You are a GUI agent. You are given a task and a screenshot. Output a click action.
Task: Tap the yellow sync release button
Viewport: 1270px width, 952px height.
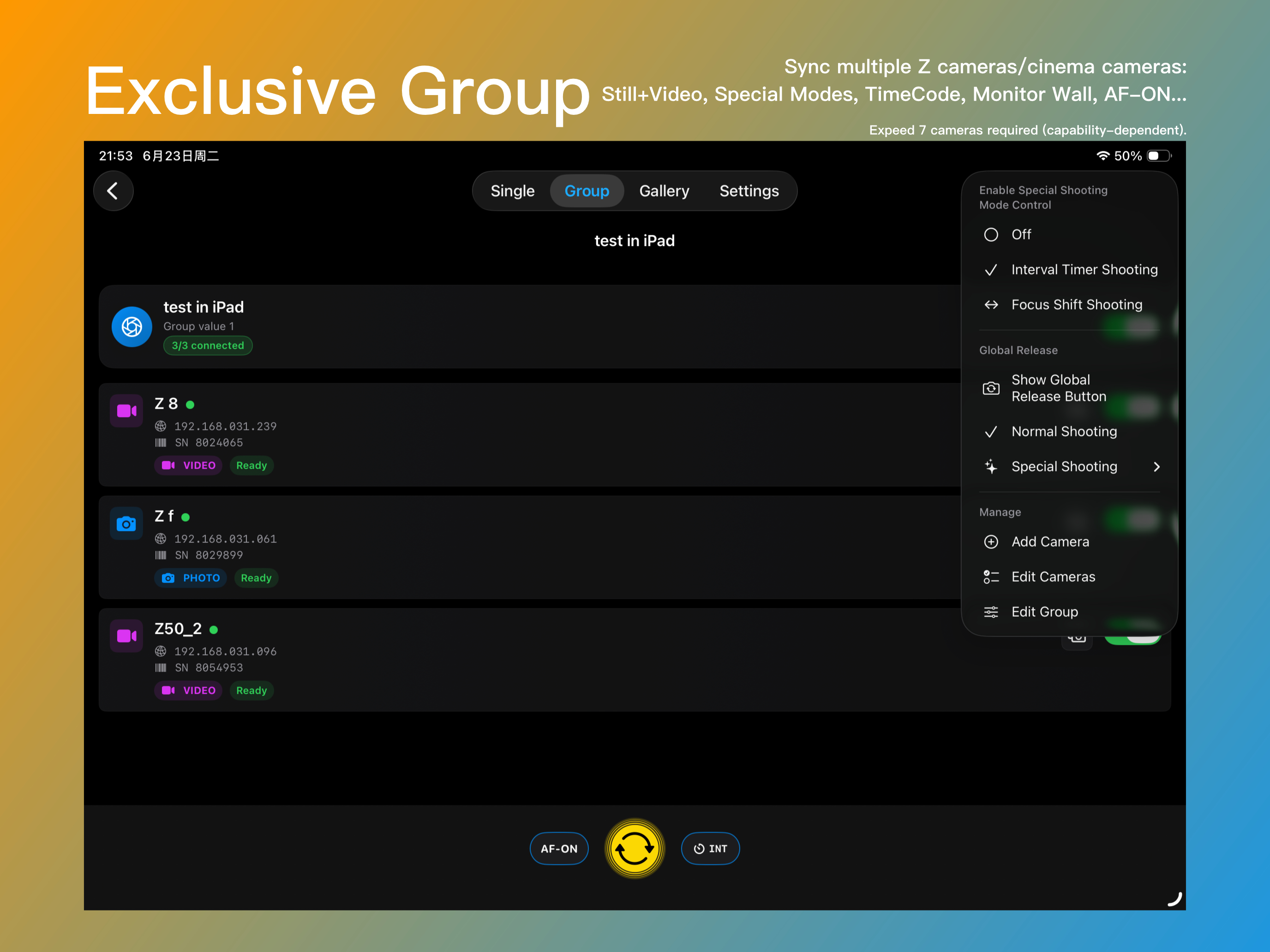coord(635,849)
